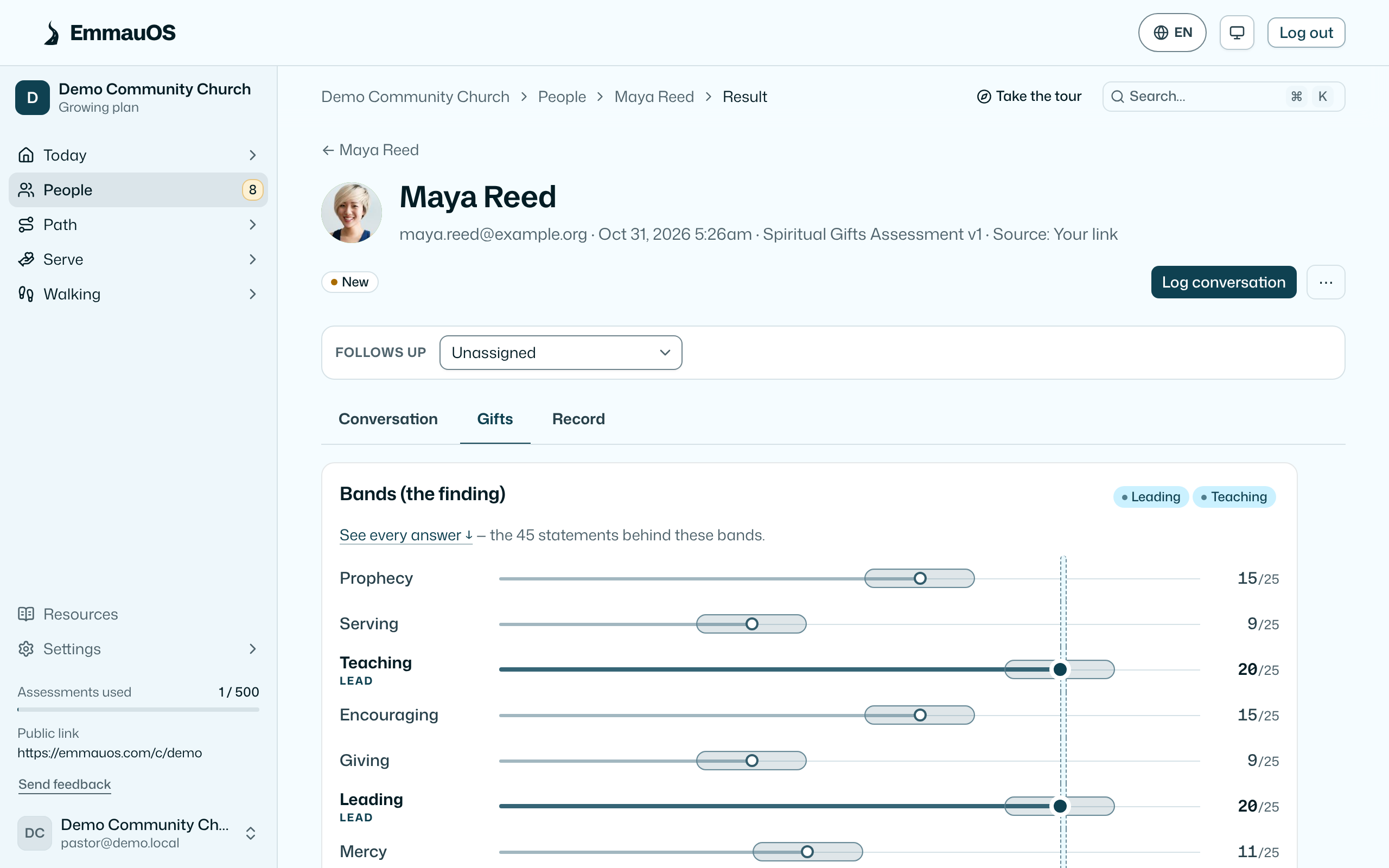
Task: Expand the Walking menu chevron
Action: [252, 294]
